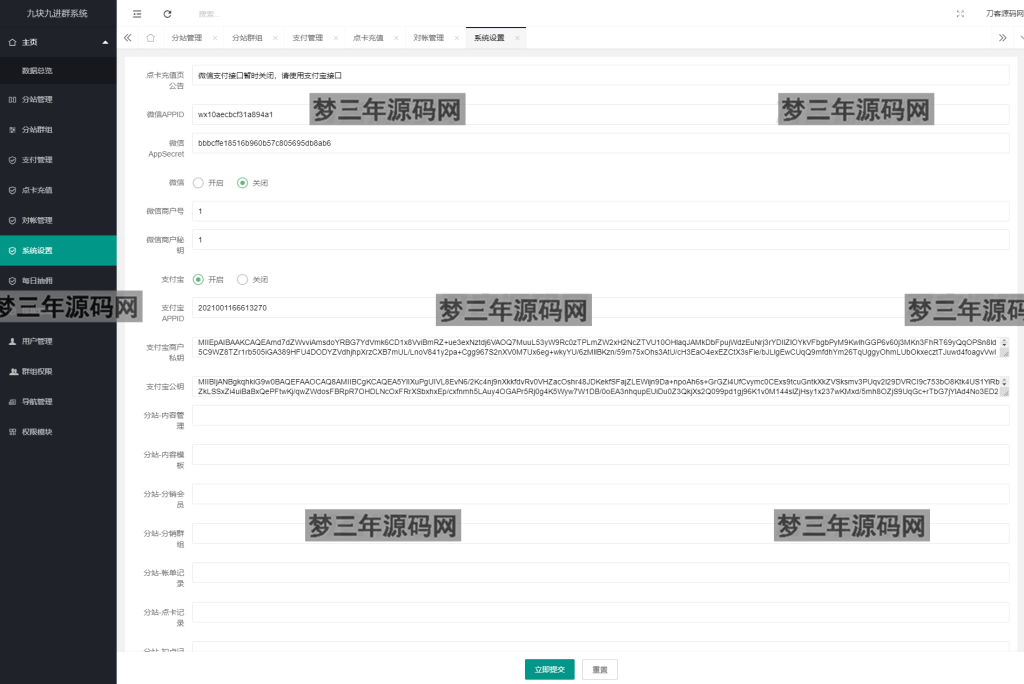Click the 分站-分销会员 input field
1024x684 pixels.
601,494
